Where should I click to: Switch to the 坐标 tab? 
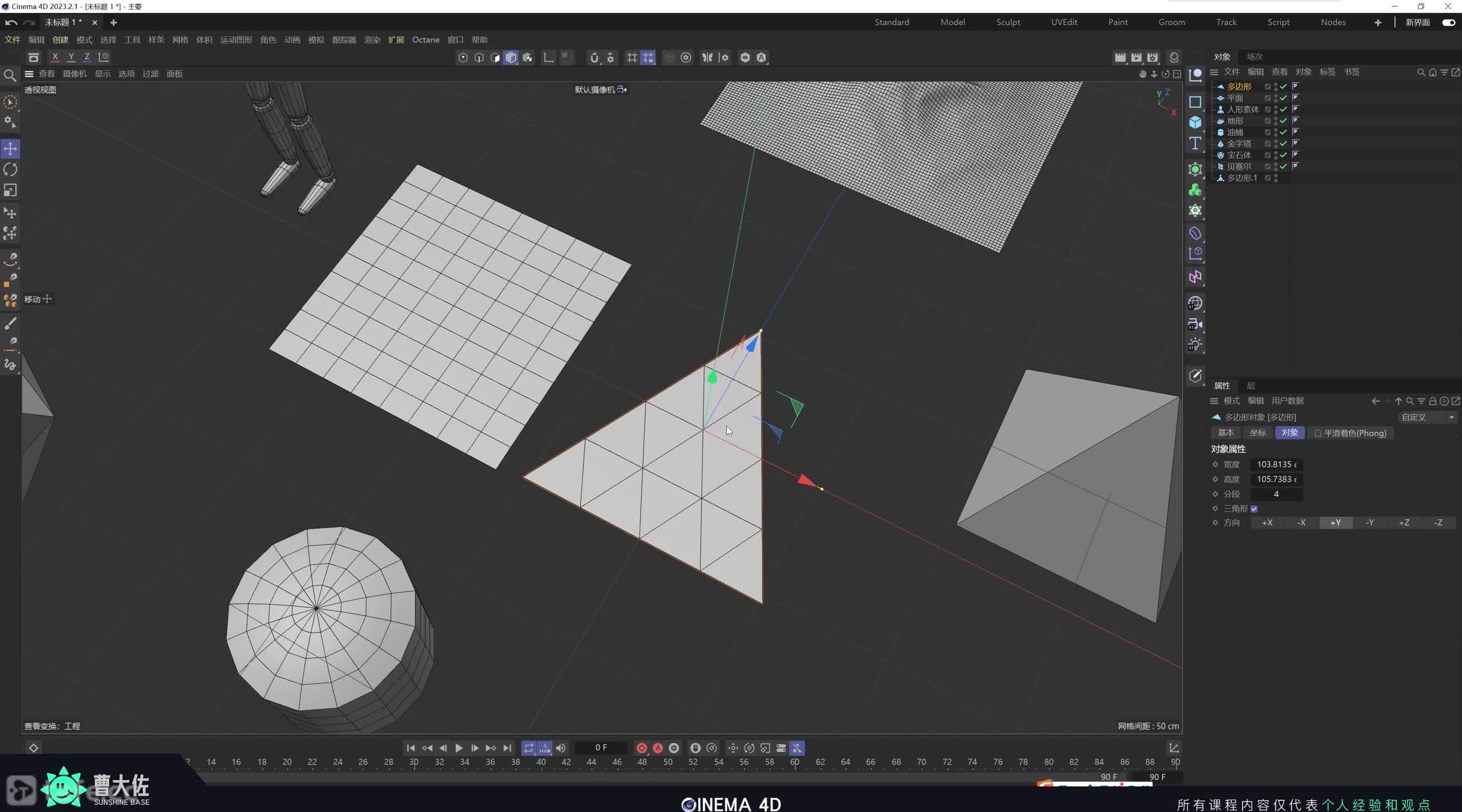1258,433
